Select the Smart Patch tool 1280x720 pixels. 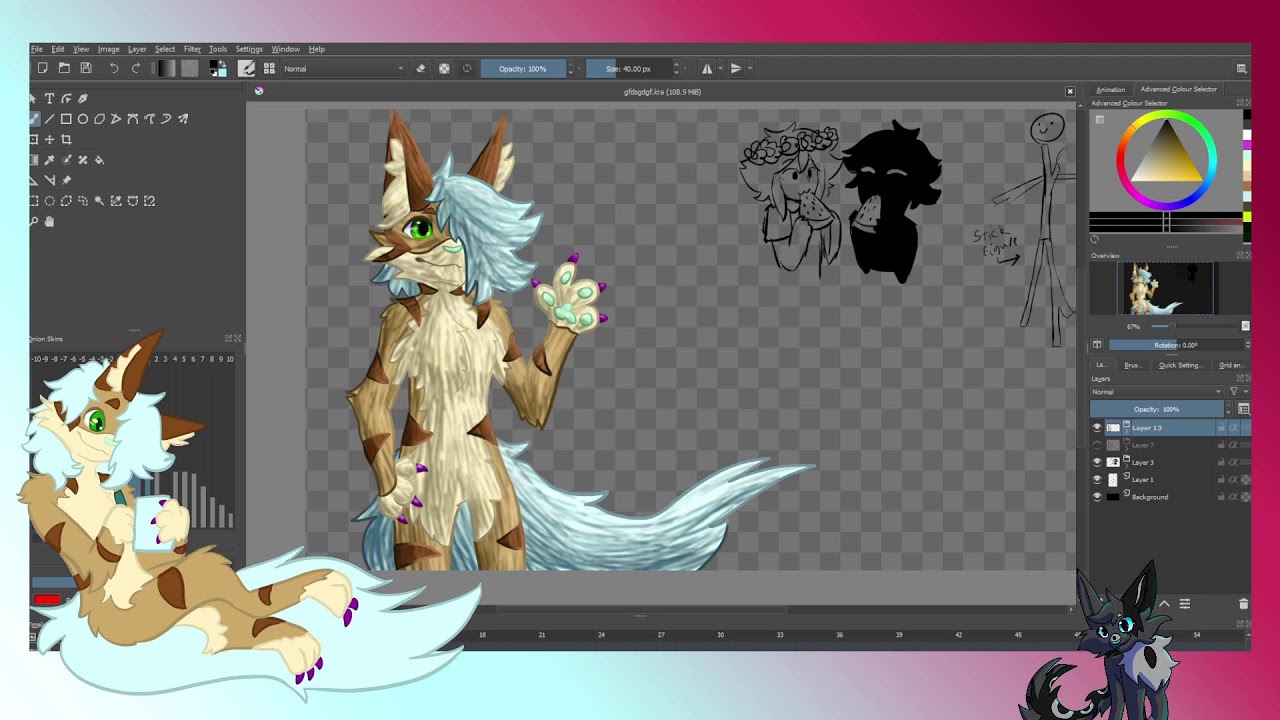tap(83, 160)
